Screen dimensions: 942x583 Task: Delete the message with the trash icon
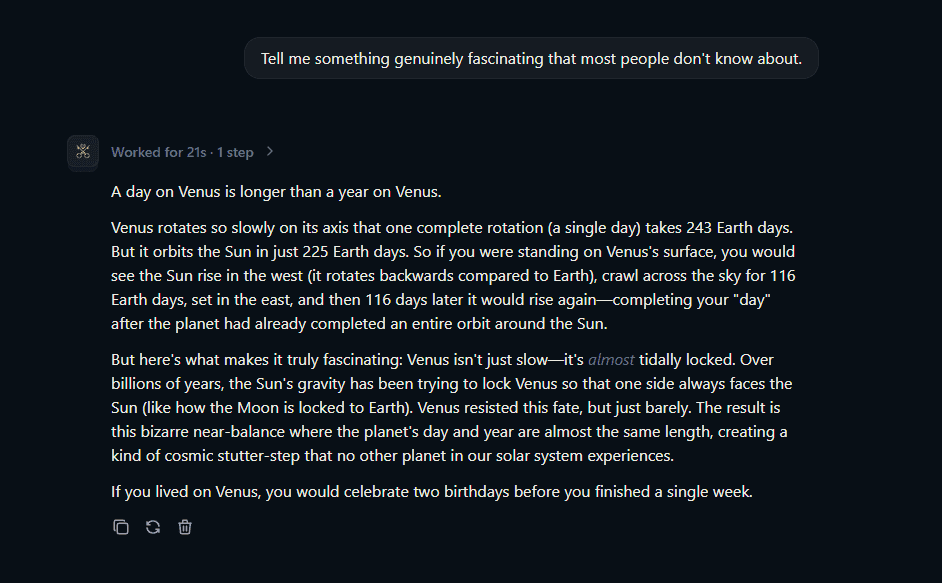click(185, 527)
